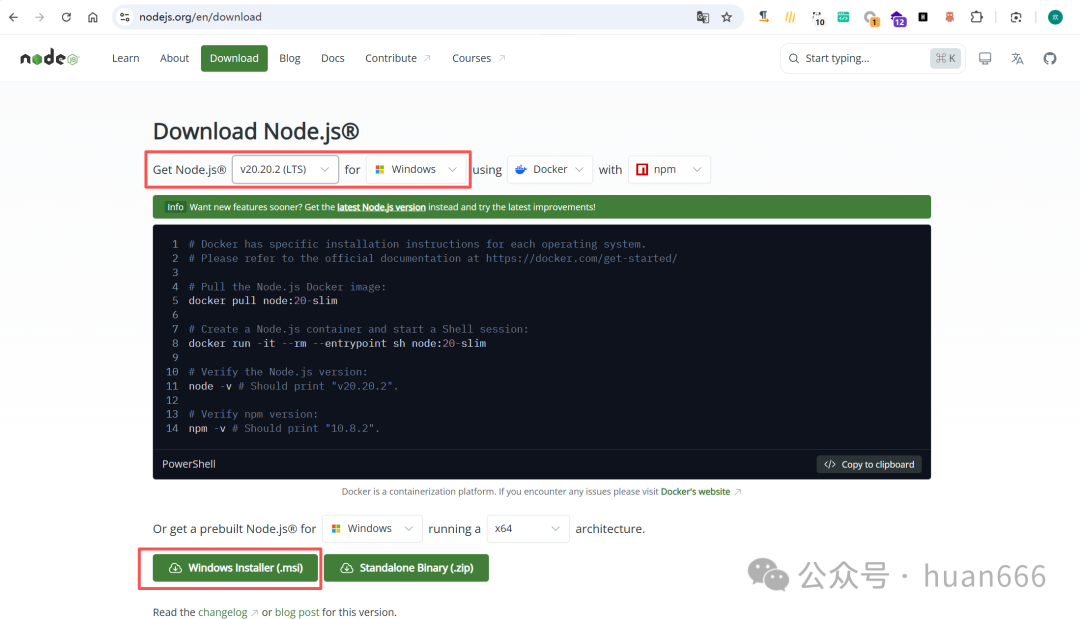Viewport: 1080px width, 619px height.
Task: Click the browser address bar URL
Action: (x=200, y=17)
